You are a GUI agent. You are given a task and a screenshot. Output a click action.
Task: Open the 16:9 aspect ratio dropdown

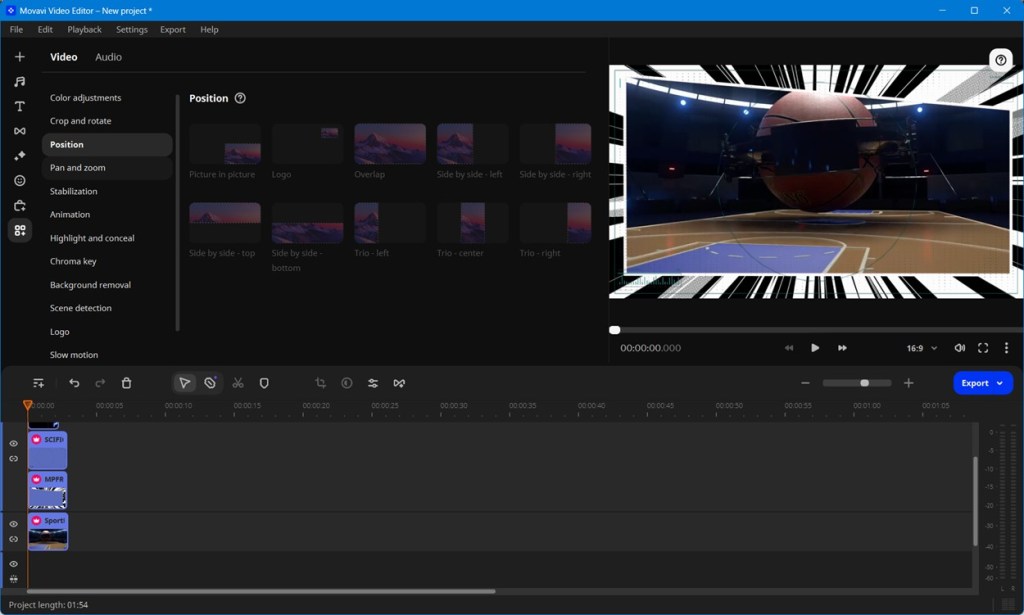click(x=921, y=348)
